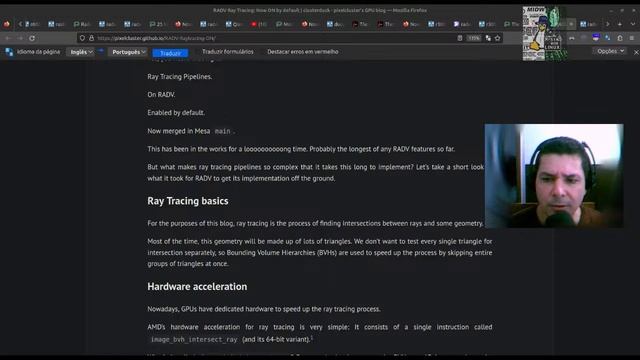Screen dimensions: 640x360
Task: Switch to the tab labeled 25
Action: pos(158,24)
